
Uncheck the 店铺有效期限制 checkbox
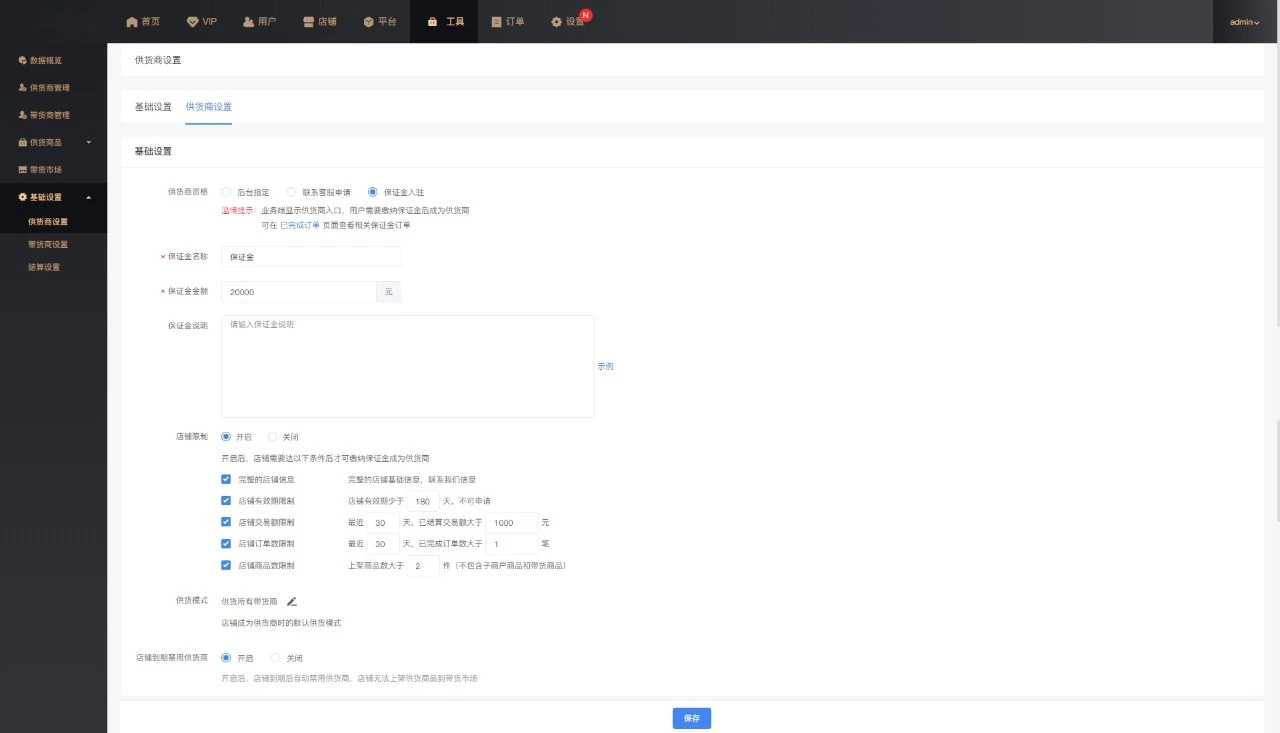226,501
